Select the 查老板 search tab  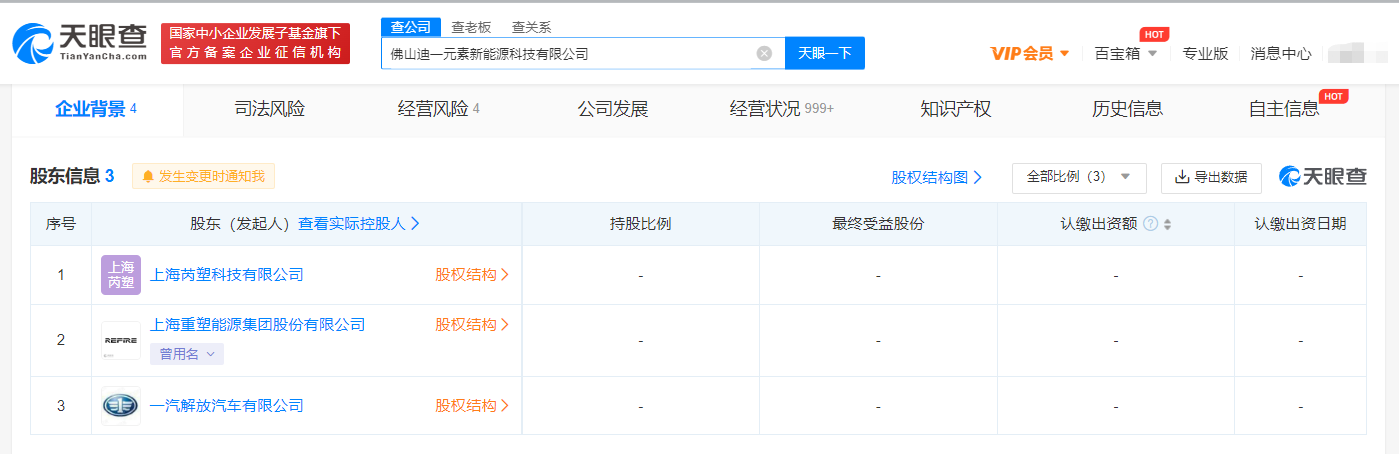[471, 27]
